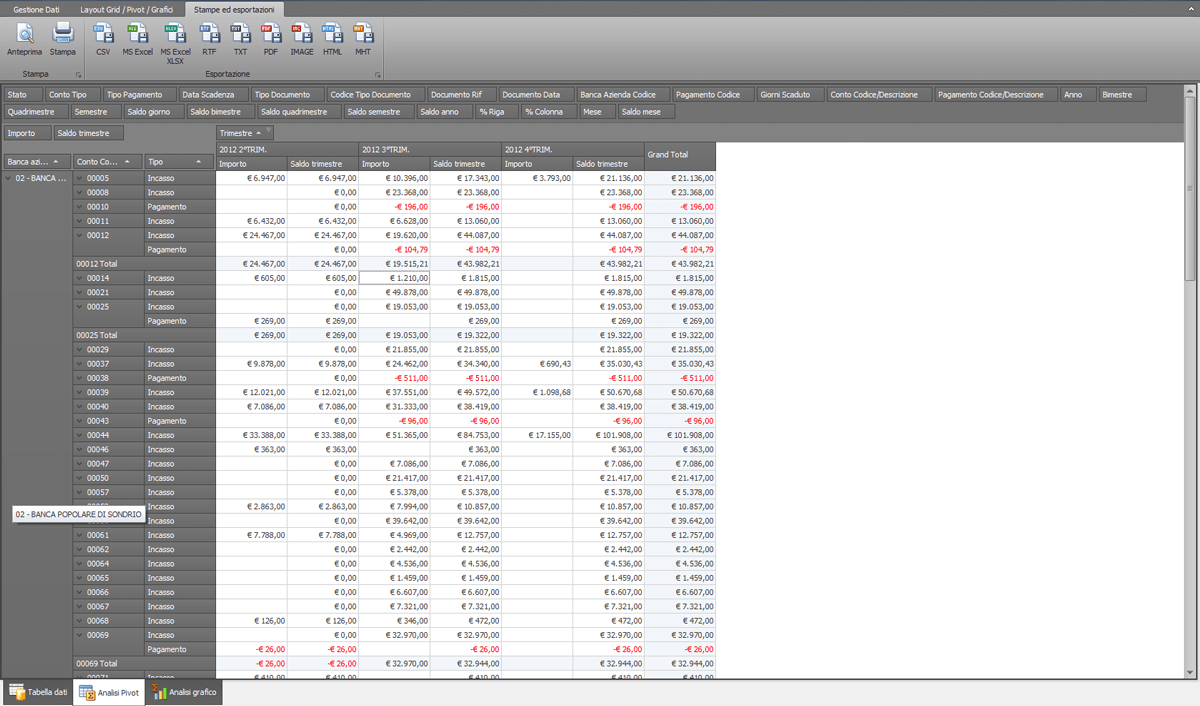Open Esportazione group dialog launcher

378,75
